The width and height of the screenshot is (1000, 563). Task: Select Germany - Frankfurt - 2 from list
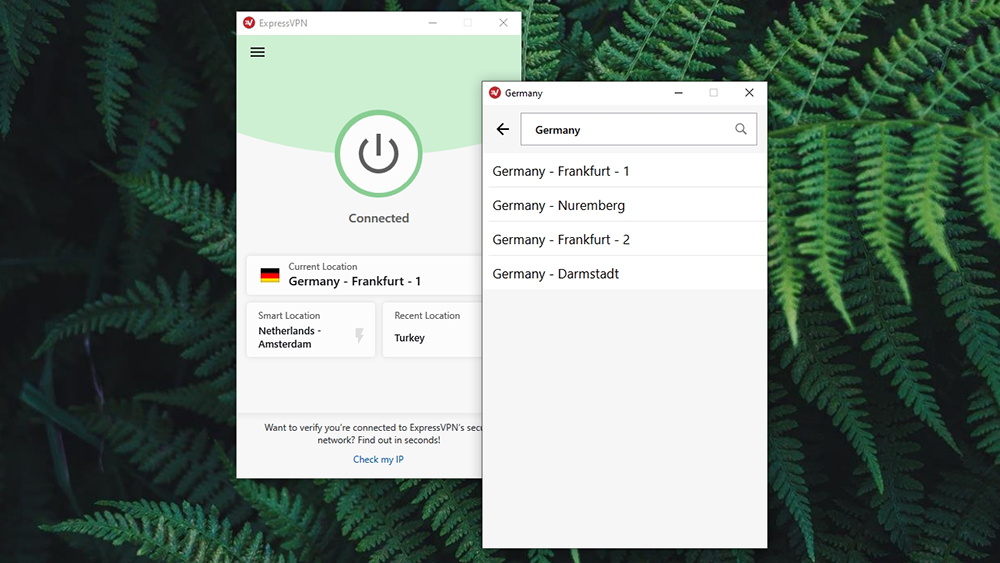pos(625,239)
